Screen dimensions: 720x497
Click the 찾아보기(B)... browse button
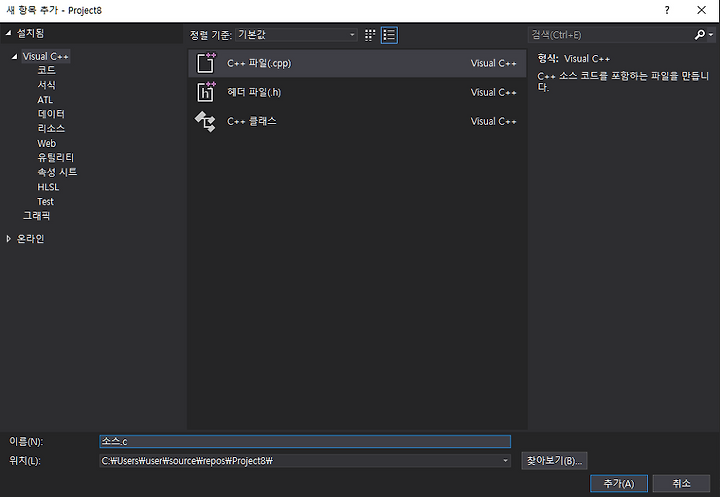[554, 460]
